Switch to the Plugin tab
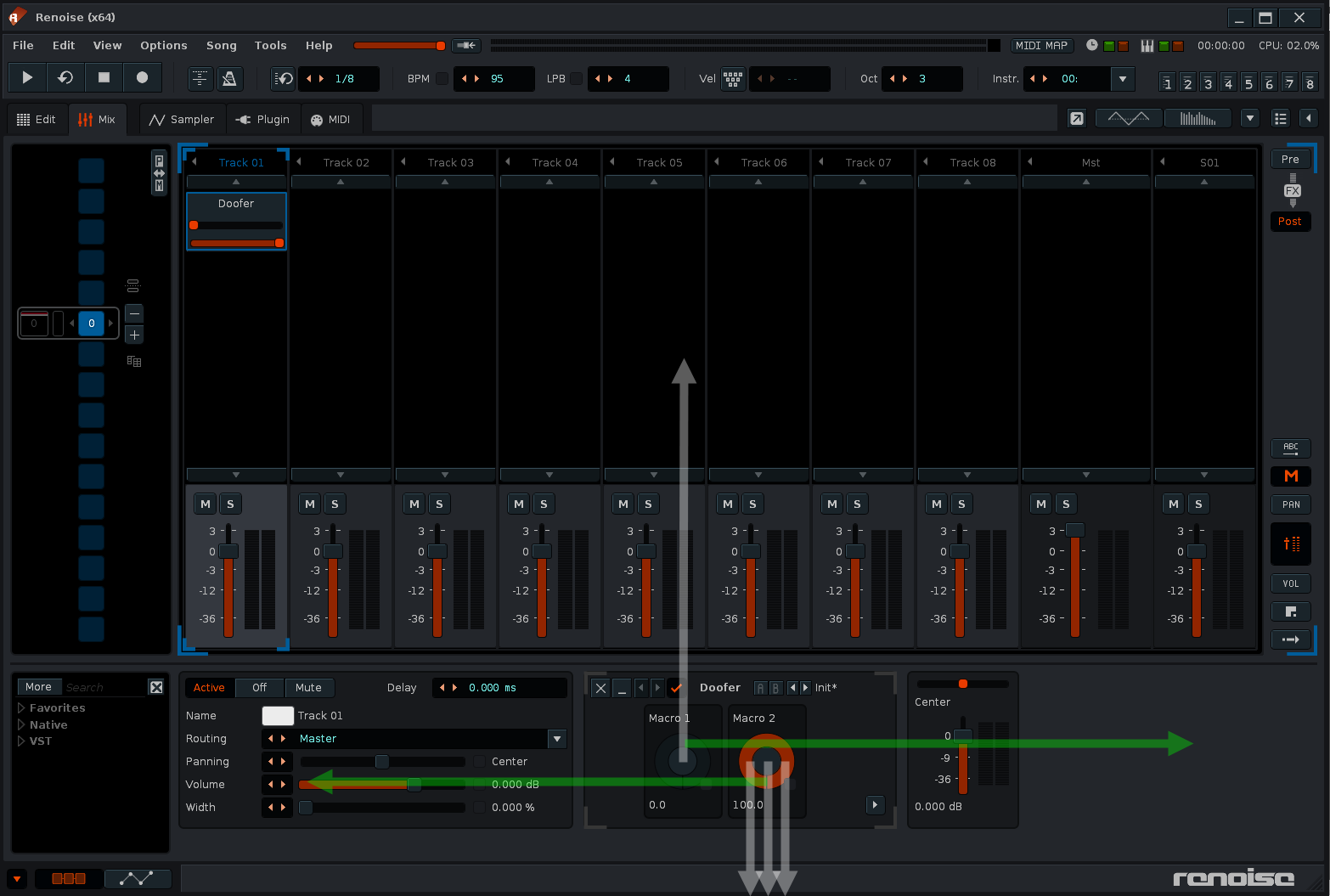This screenshot has width=1330, height=896. point(263,120)
